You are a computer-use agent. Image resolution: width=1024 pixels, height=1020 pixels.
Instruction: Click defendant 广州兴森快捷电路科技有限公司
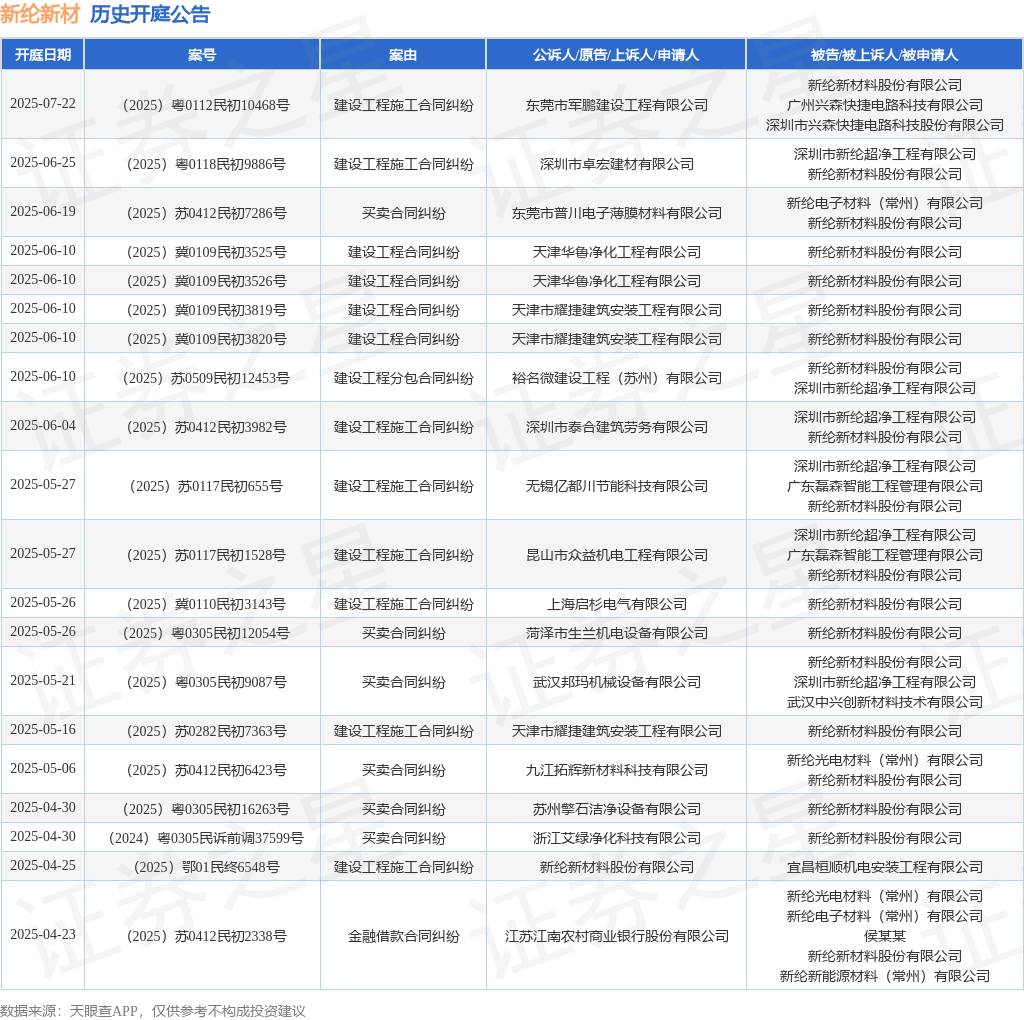(x=885, y=105)
